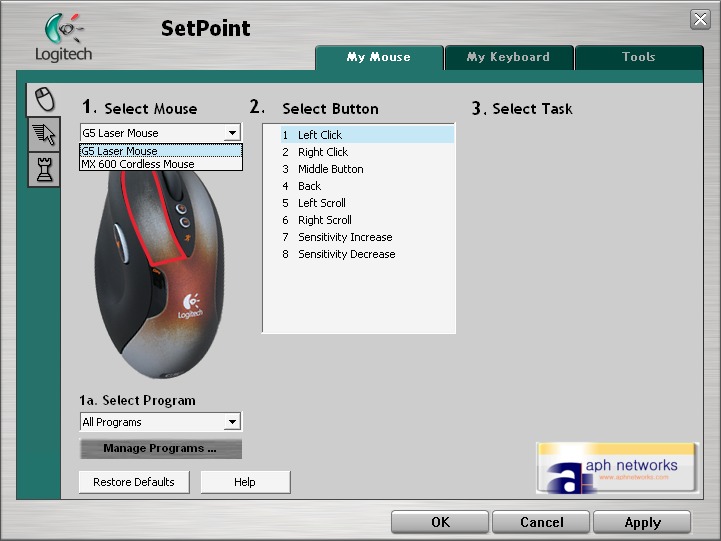Image resolution: width=721 pixels, height=541 pixels.
Task: Choose MX 600 Cordless Mouse from list
Action: click(138, 164)
